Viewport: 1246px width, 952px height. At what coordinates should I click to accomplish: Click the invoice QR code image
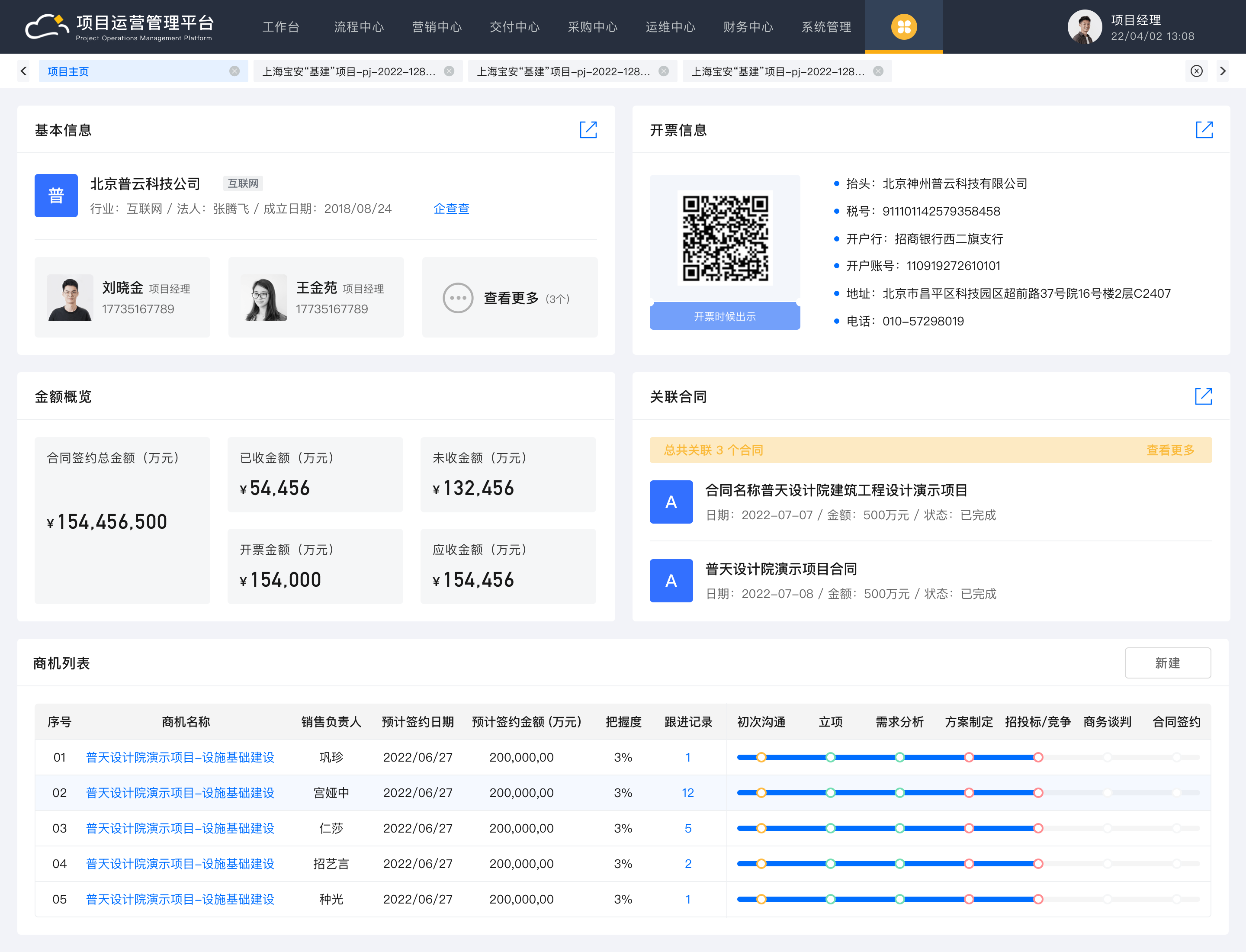tap(725, 238)
